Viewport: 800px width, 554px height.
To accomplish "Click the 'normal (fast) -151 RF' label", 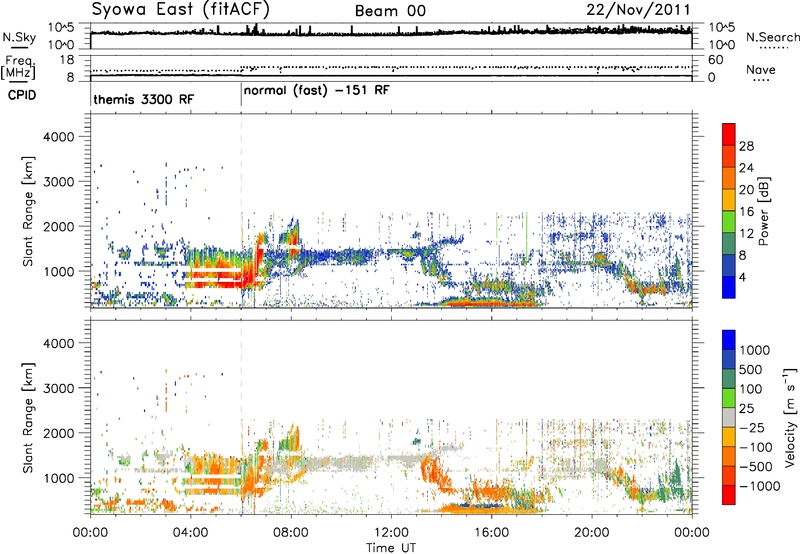I will pos(316,91).
